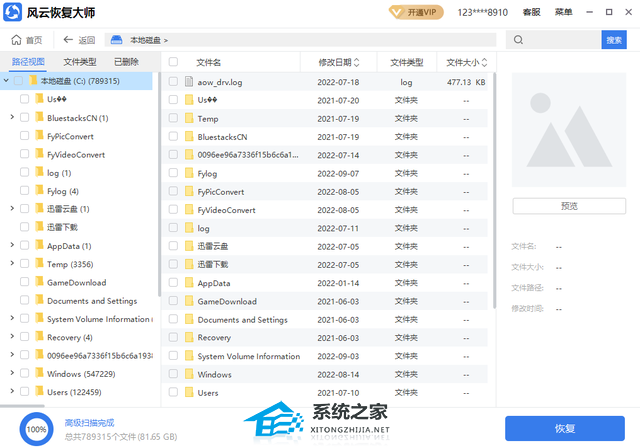Click the 本地磁盘 path breadcrumb
The height and width of the screenshot is (448, 640).
[145, 40]
